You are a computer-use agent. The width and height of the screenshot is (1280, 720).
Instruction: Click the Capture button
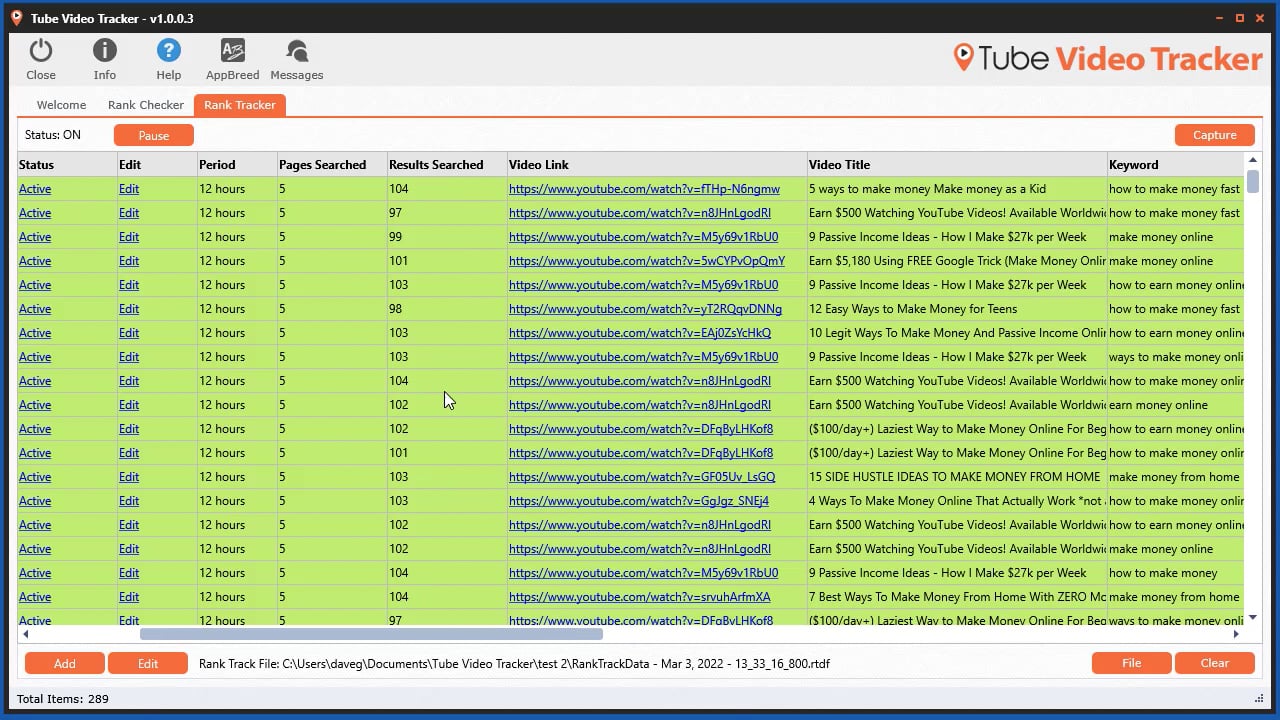tap(1215, 135)
